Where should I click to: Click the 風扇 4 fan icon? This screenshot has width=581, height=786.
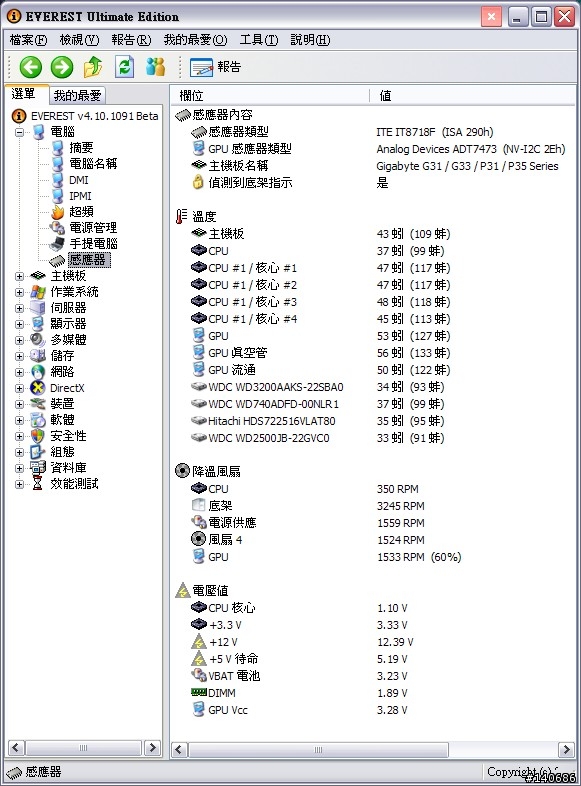(x=199, y=539)
